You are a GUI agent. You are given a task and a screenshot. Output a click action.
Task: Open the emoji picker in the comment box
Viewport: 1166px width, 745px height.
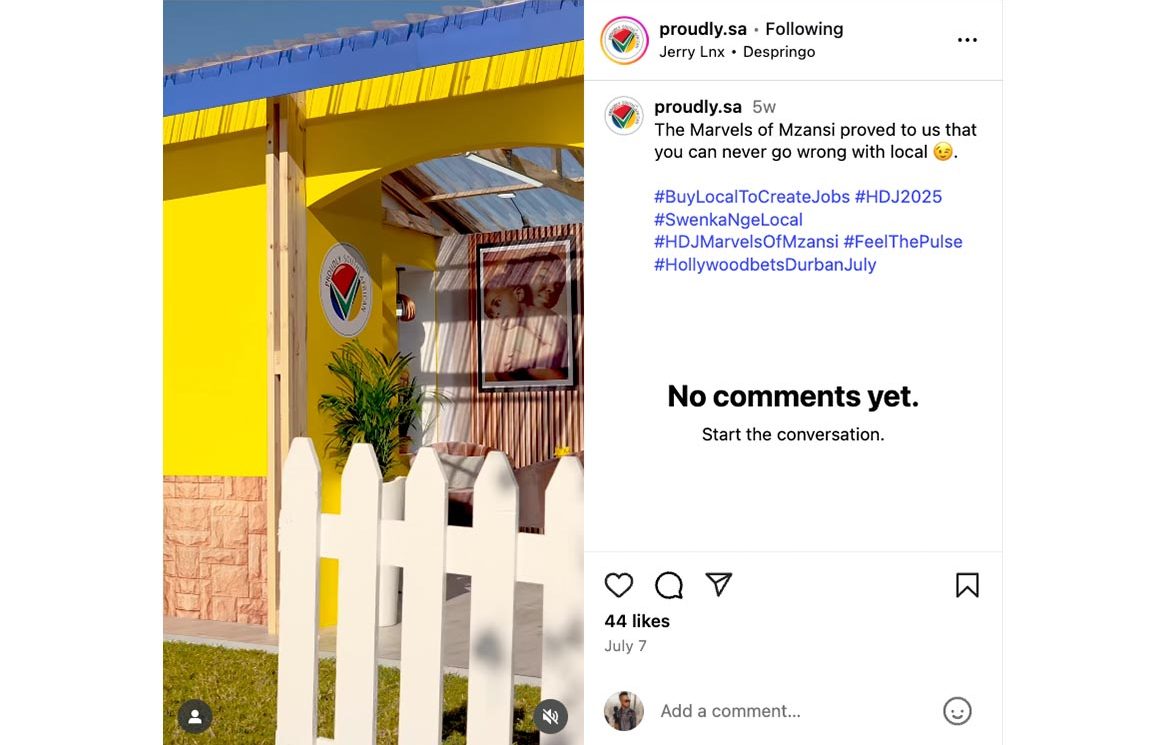(957, 711)
